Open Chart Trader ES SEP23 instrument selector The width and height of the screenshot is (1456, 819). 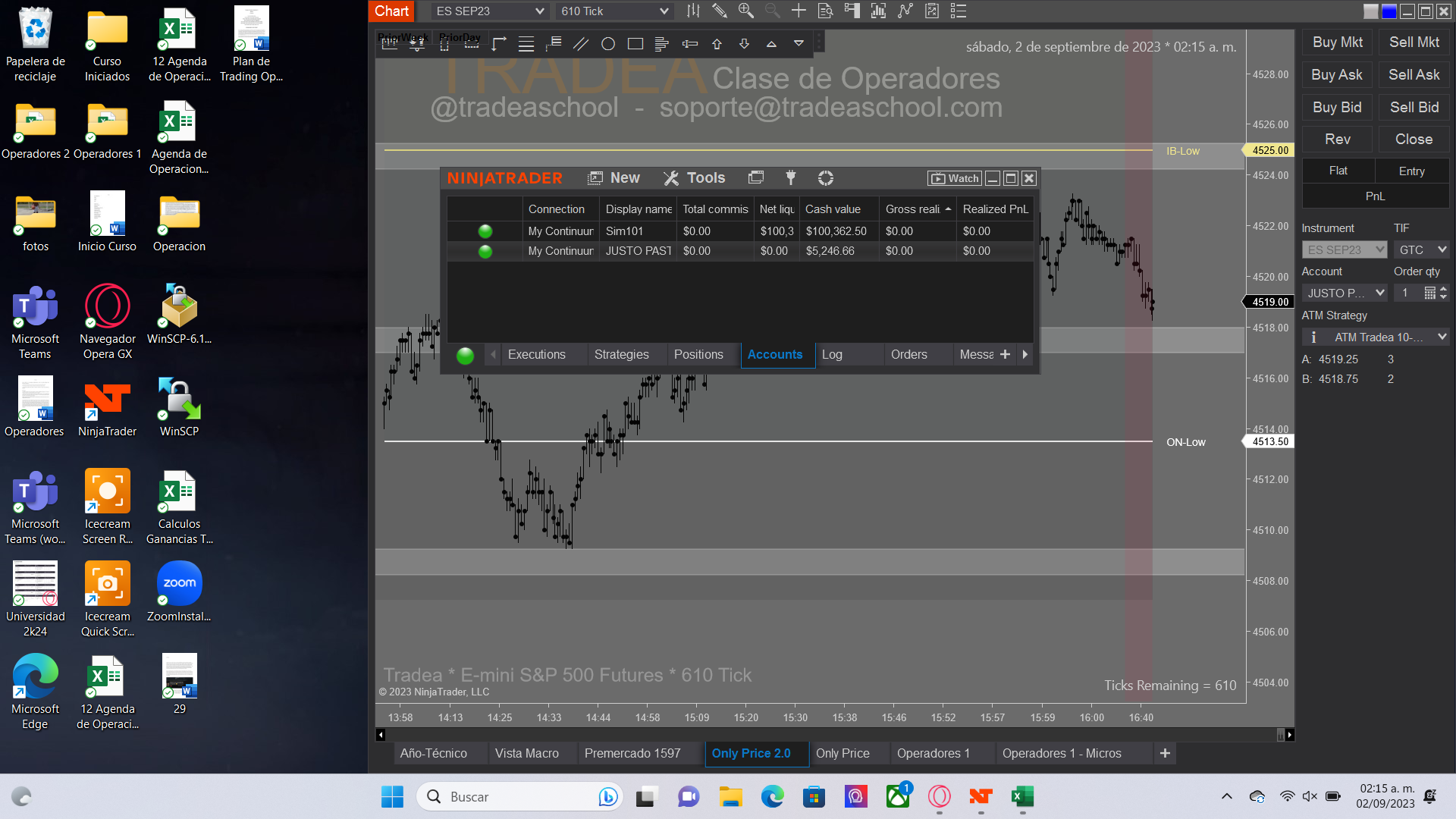pyautogui.click(x=1345, y=249)
